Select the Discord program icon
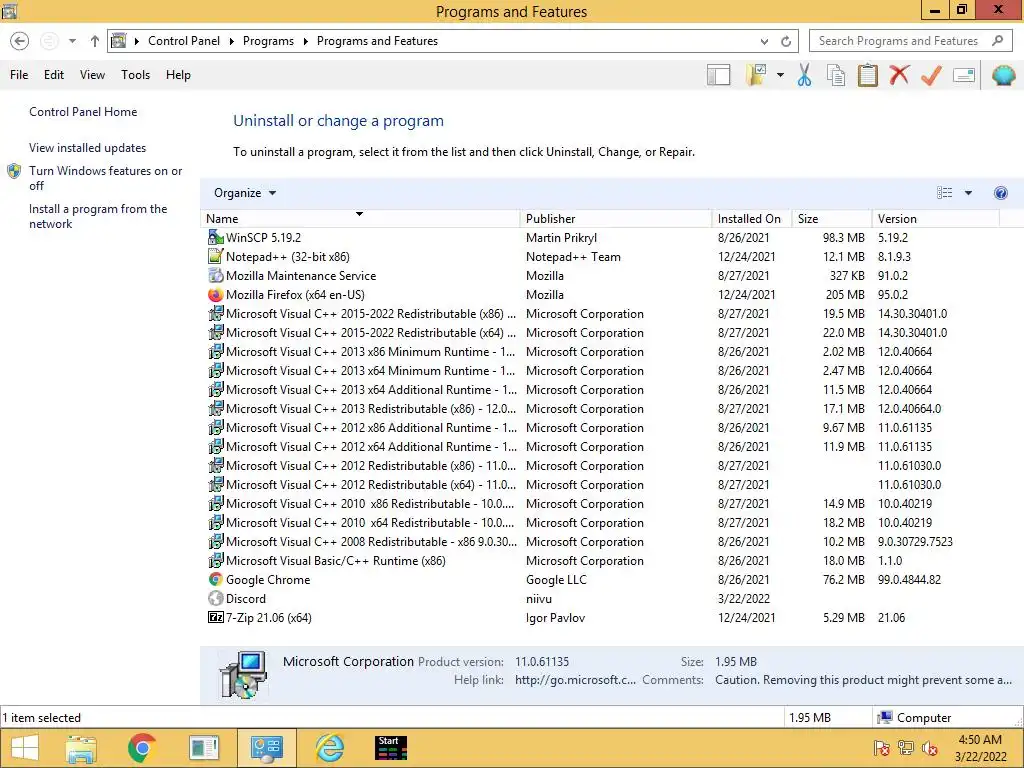Image resolution: width=1024 pixels, height=768 pixels. click(x=216, y=598)
